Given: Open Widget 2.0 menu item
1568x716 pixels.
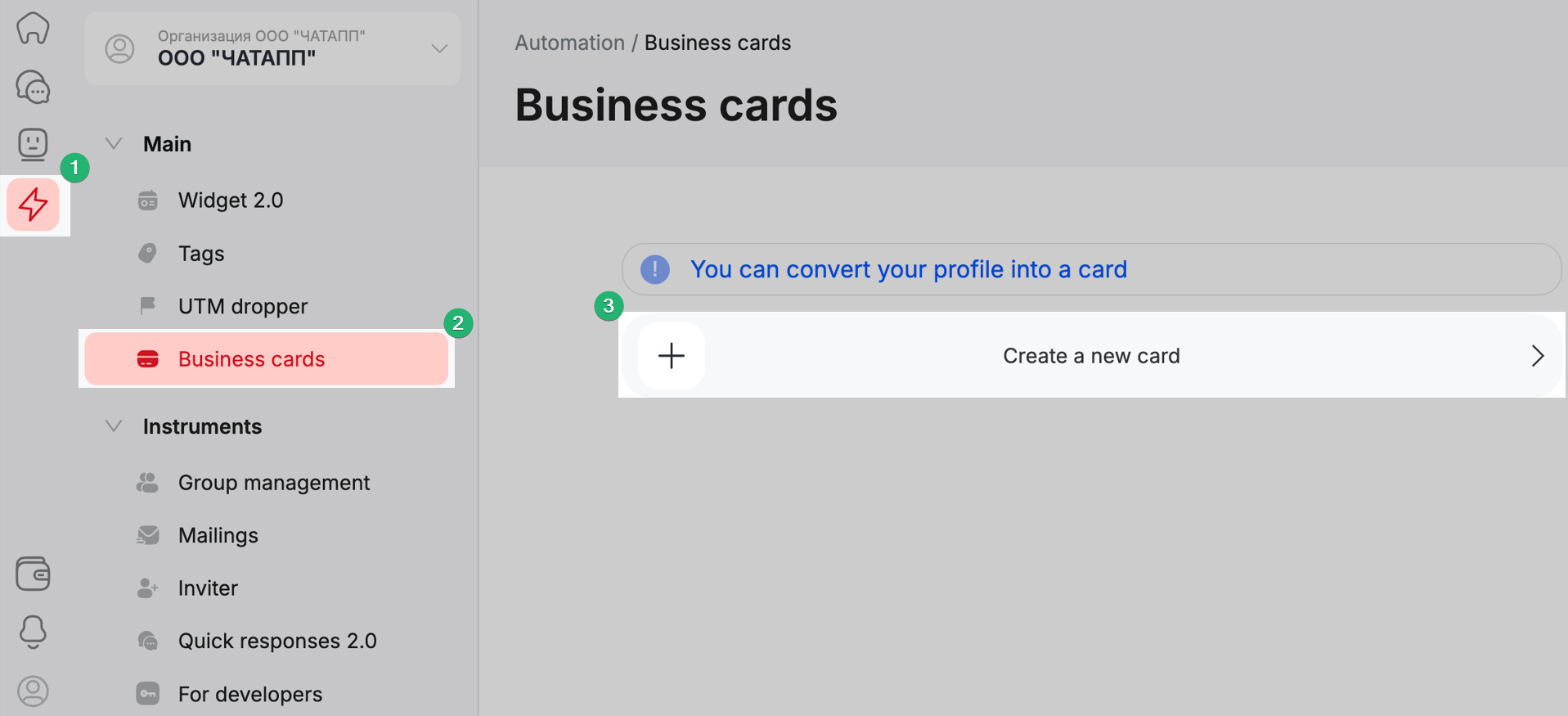Looking at the screenshot, I should click(230, 200).
